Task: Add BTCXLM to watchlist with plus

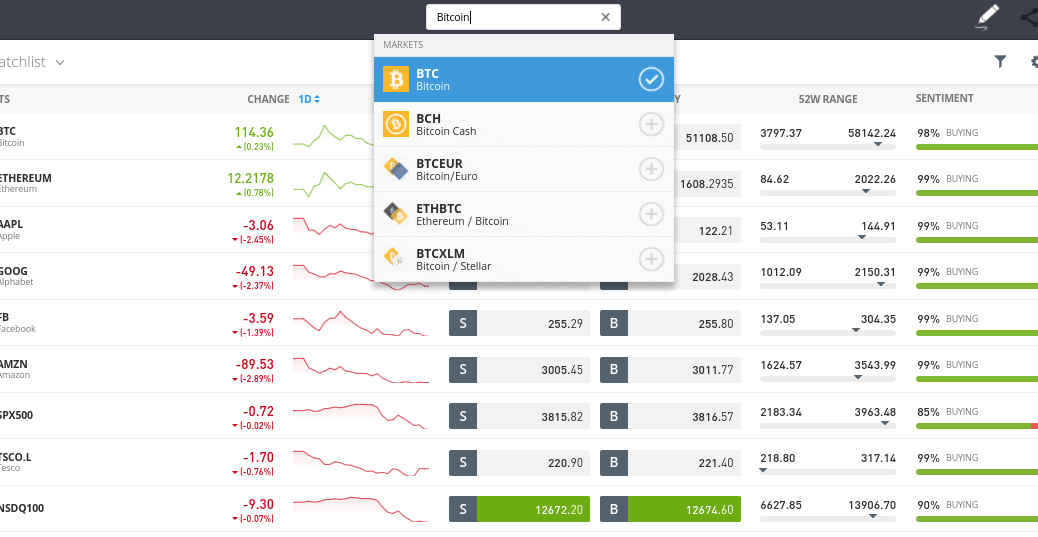Action: [x=651, y=259]
